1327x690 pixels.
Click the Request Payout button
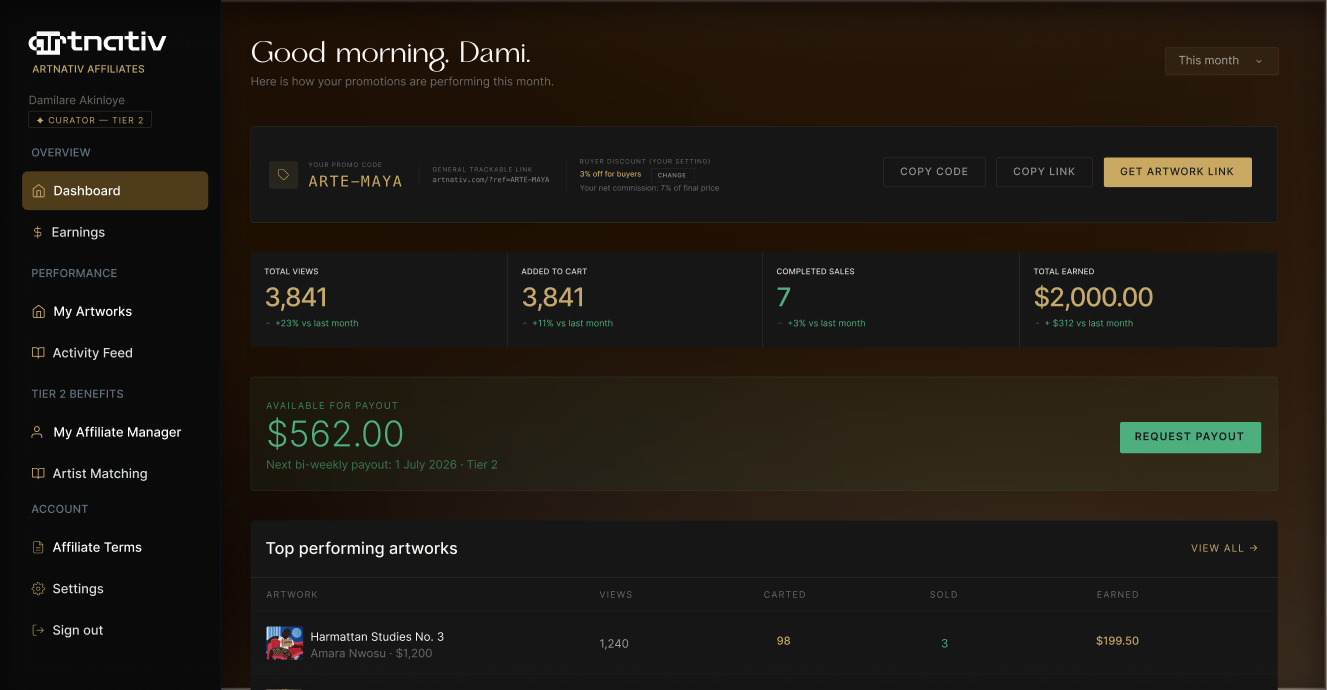(x=1190, y=437)
